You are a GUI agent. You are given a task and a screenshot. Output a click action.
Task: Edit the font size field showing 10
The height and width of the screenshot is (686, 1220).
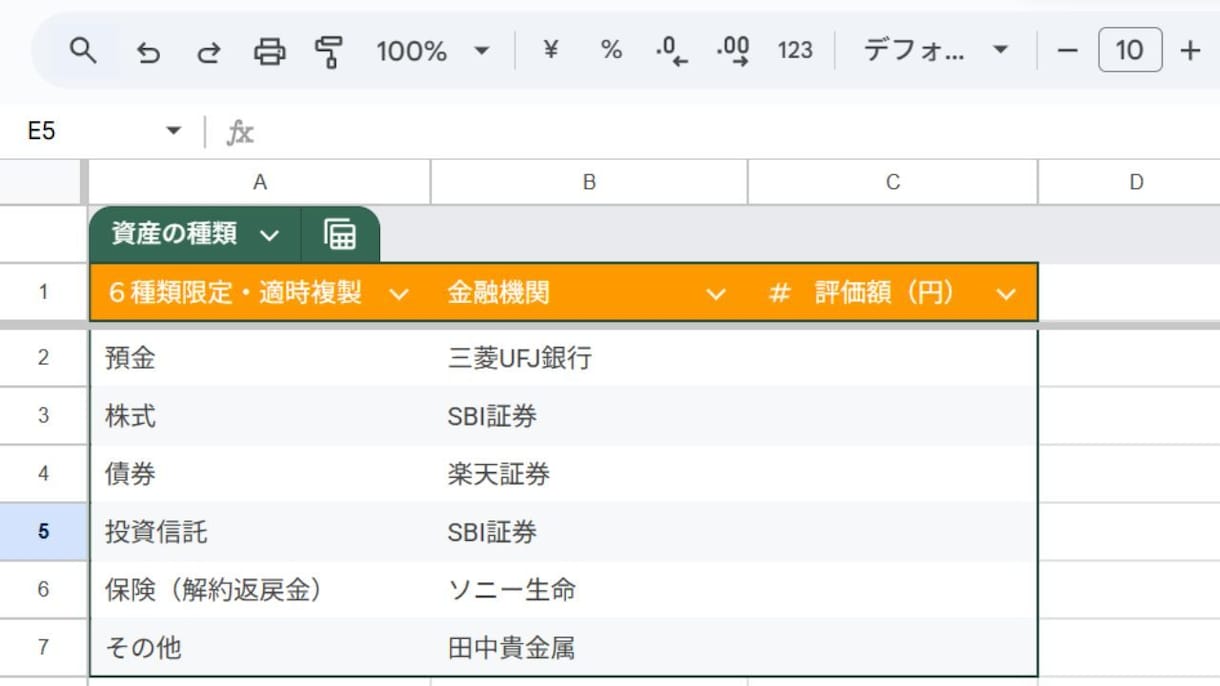pos(1130,50)
